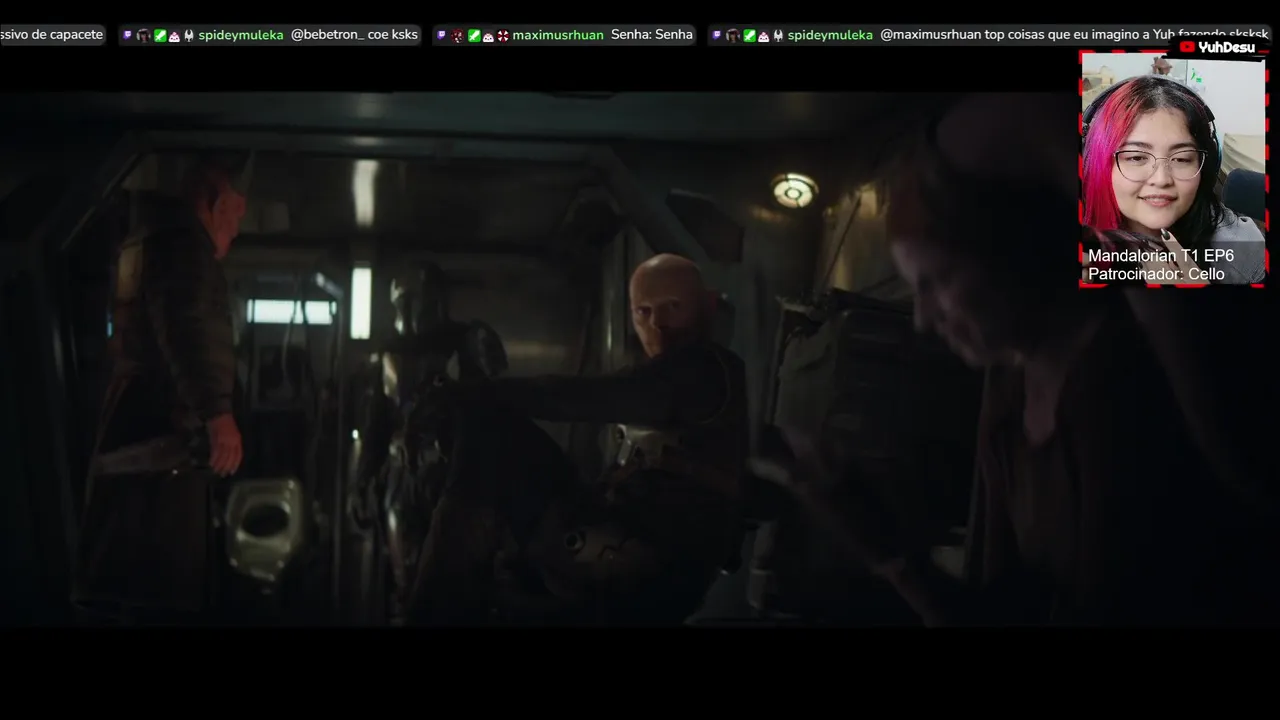The height and width of the screenshot is (720, 1280).
Task: Click Twitch badge before spideymuleka's @maximusrhuan message
Action: pos(716,35)
